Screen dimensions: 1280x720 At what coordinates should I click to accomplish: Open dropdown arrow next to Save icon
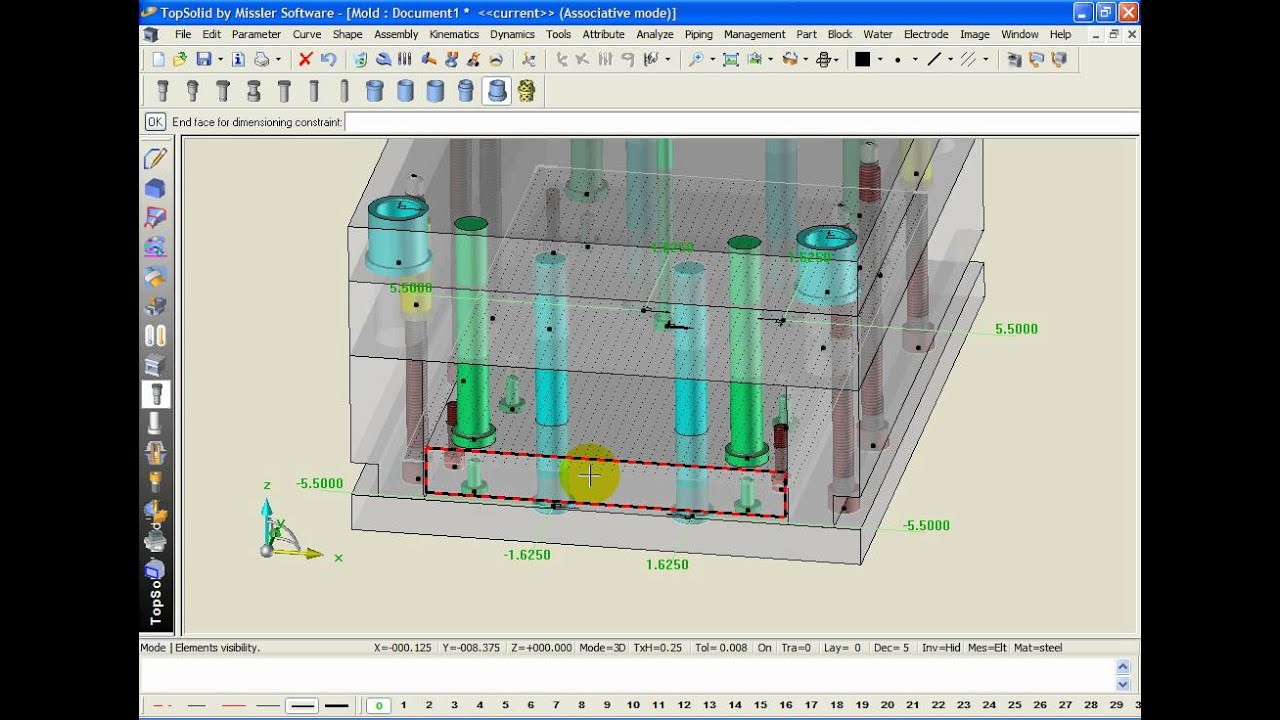click(x=220, y=60)
